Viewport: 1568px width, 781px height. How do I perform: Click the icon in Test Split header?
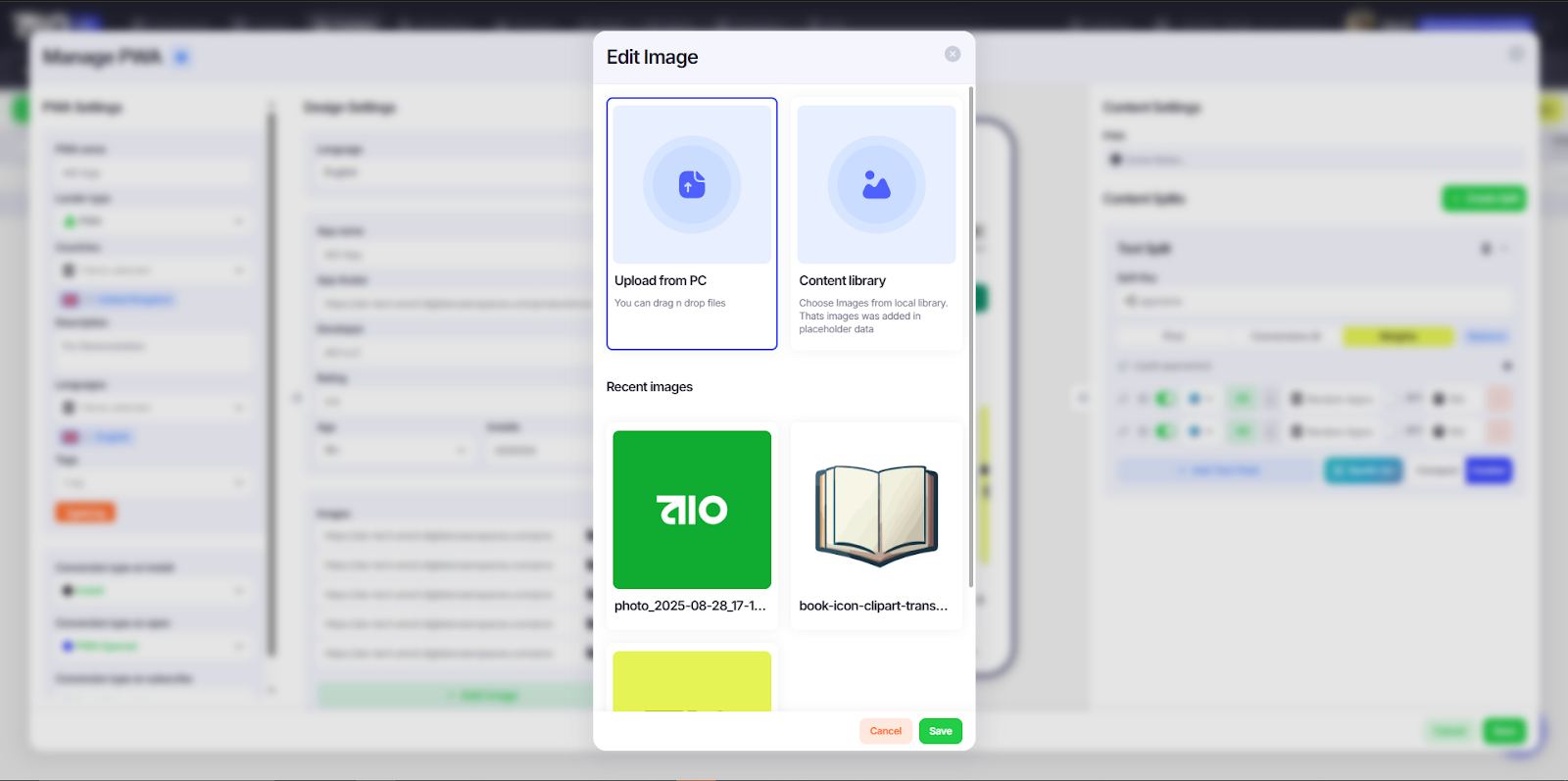click(1486, 249)
